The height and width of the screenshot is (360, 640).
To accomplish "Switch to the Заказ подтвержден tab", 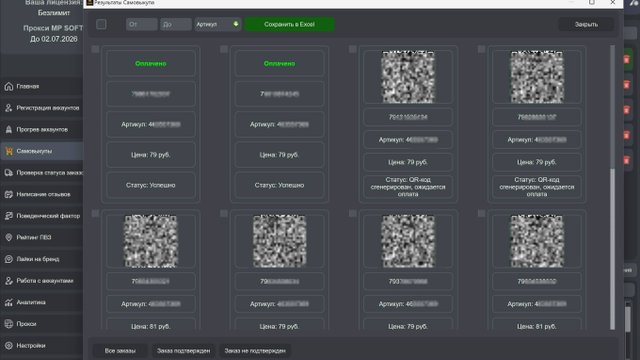I will 183,351.
